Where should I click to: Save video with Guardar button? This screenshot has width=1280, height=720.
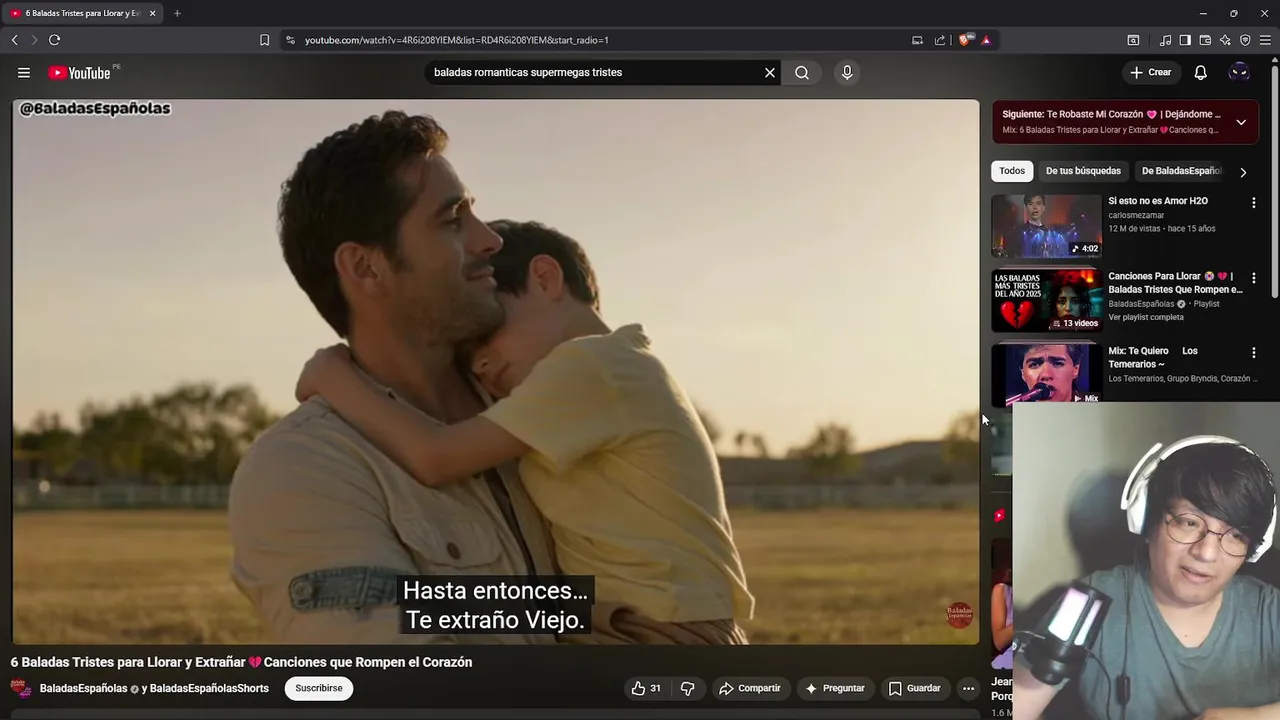(915, 688)
